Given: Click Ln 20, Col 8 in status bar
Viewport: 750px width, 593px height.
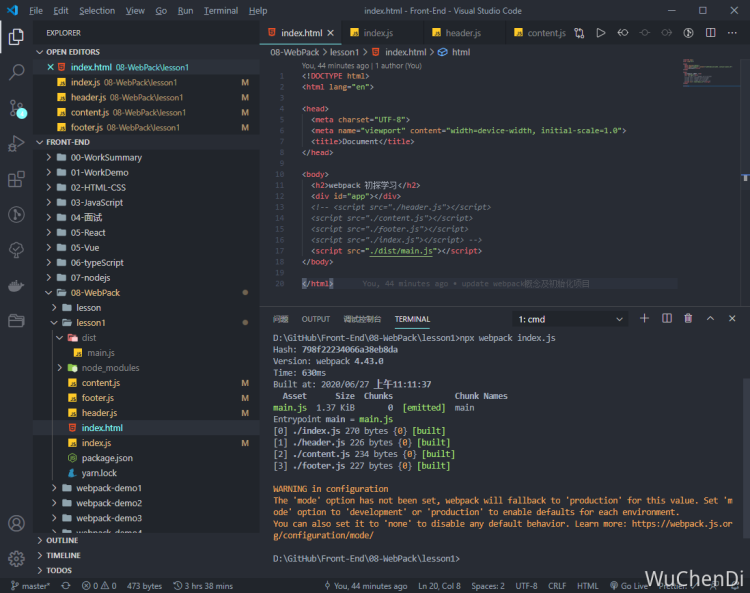Looking at the screenshot, I should (x=439, y=586).
